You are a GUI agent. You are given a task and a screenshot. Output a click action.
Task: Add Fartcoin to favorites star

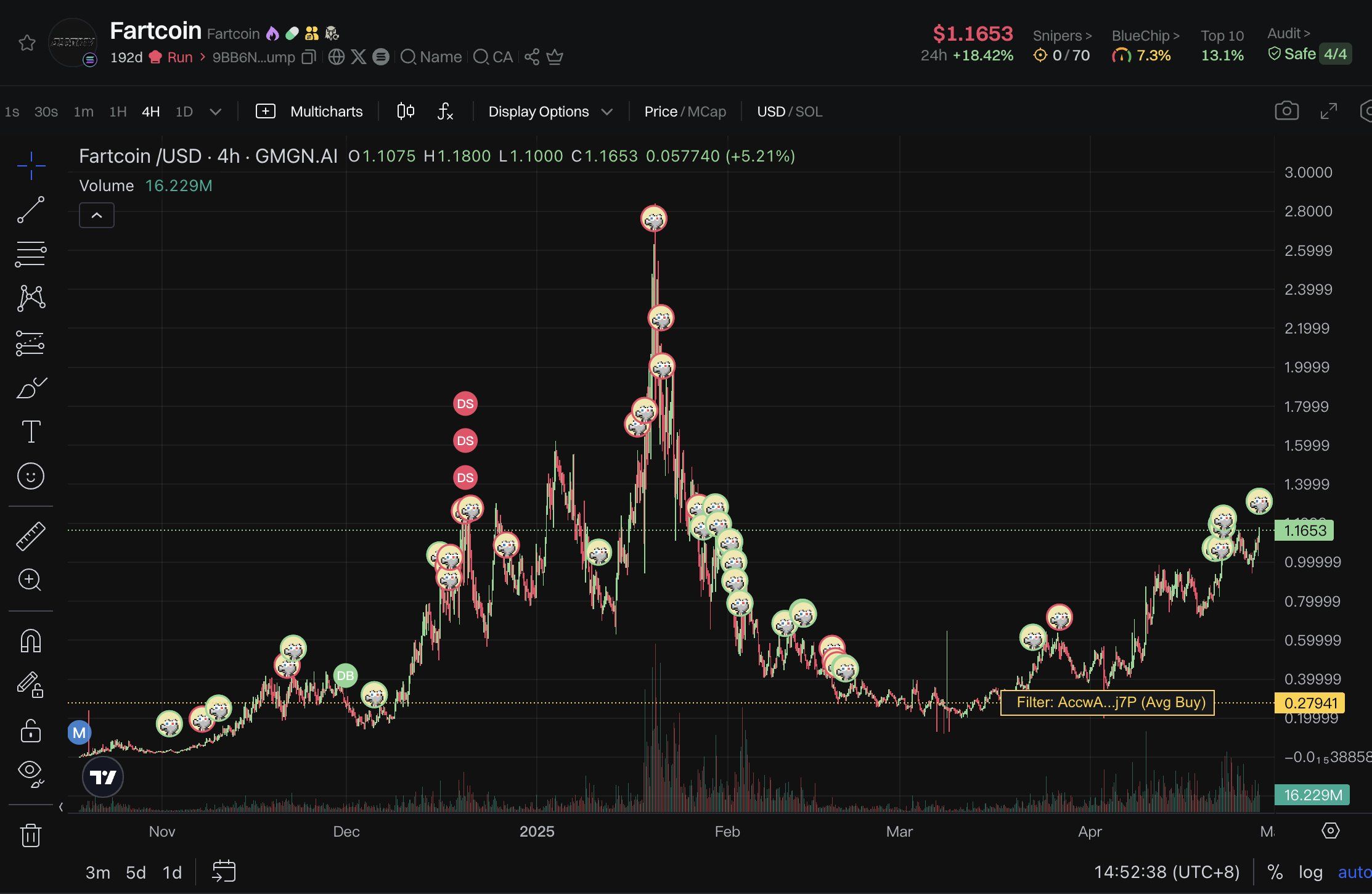tap(27, 43)
